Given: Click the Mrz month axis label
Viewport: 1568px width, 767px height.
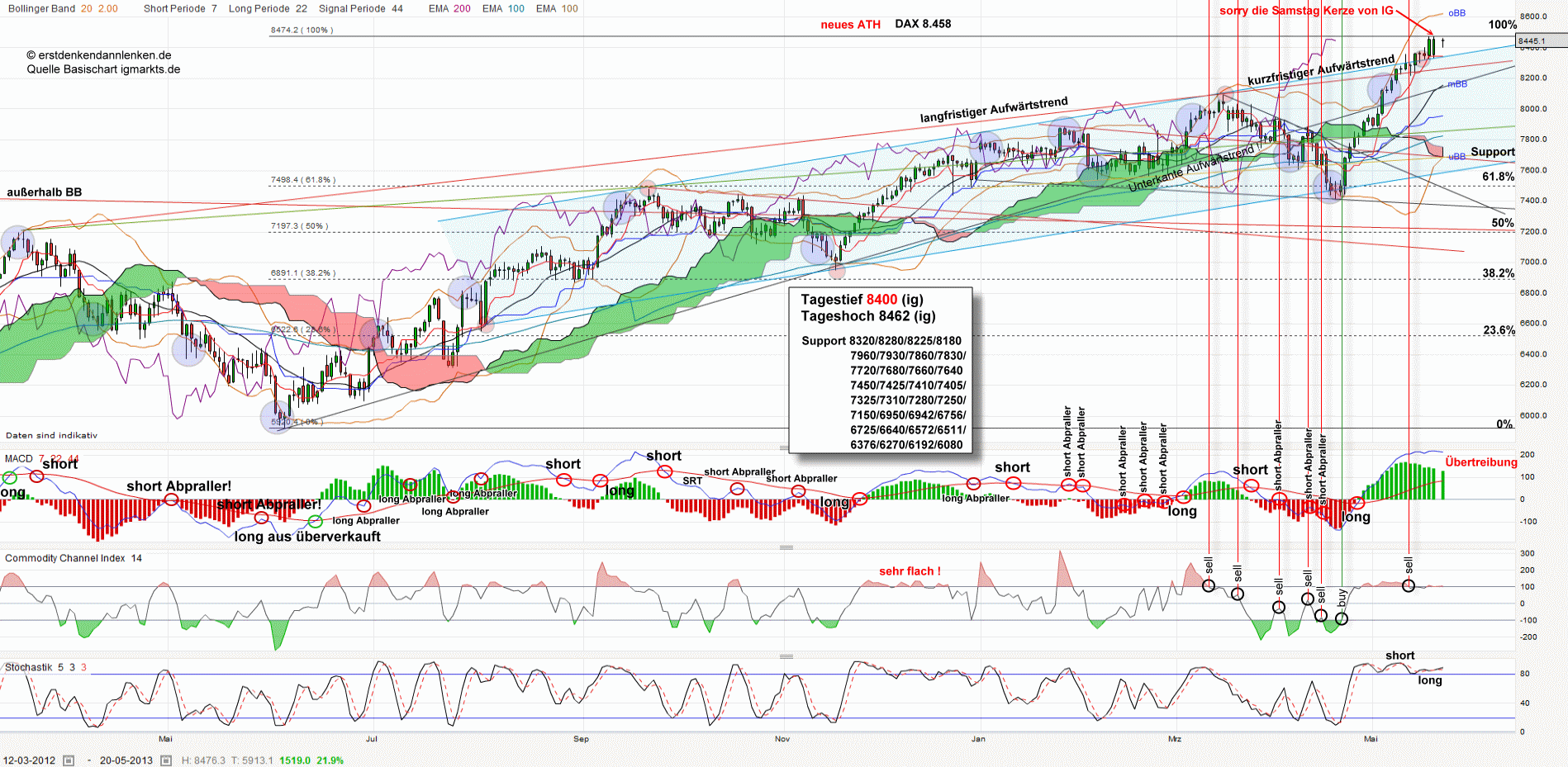Looking at the screenshot, I should [x=1174, y=739].
